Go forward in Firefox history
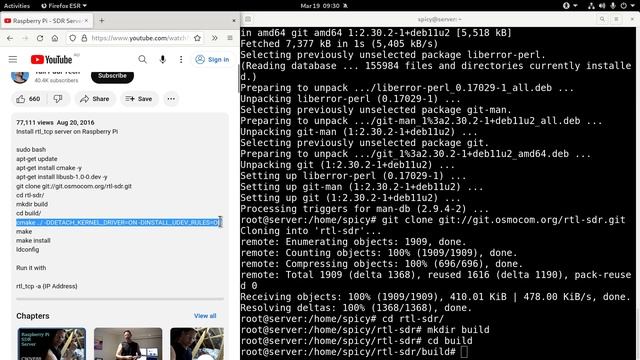This screenshot has height=360, width=640. (x=25, y=38)
